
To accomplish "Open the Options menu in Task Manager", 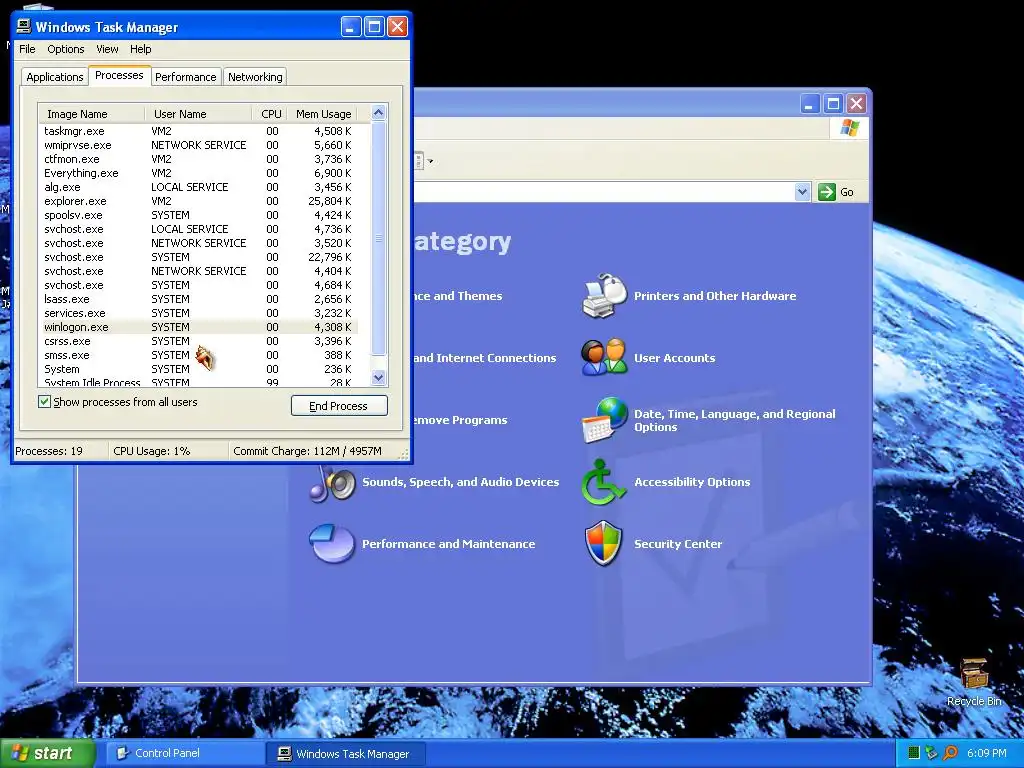I will [x=65, y=49].
